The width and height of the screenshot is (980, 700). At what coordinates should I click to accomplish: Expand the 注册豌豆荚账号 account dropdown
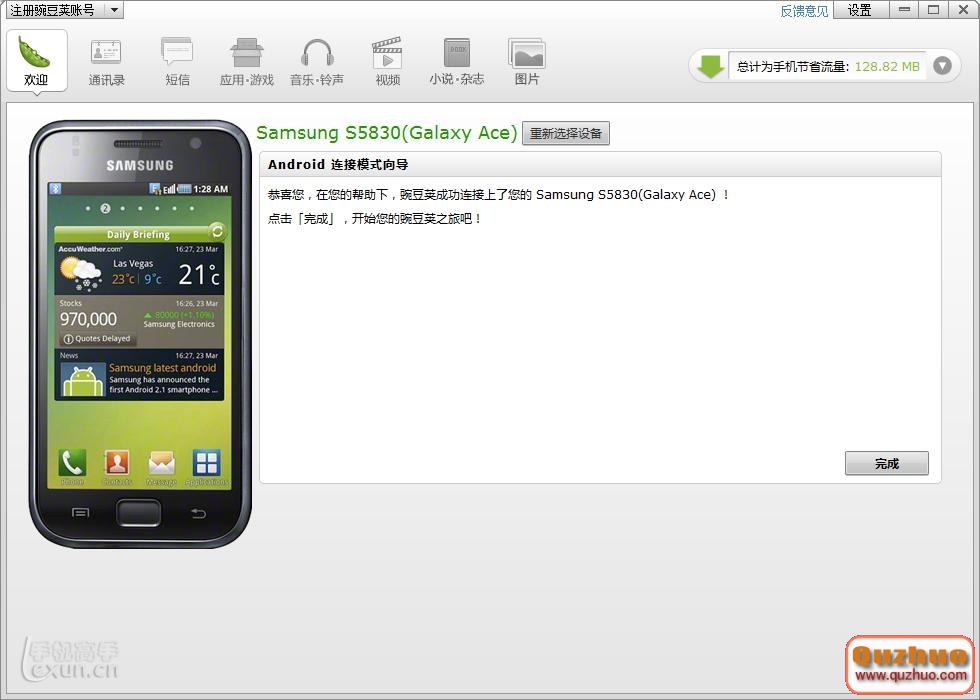click(114, 10)
